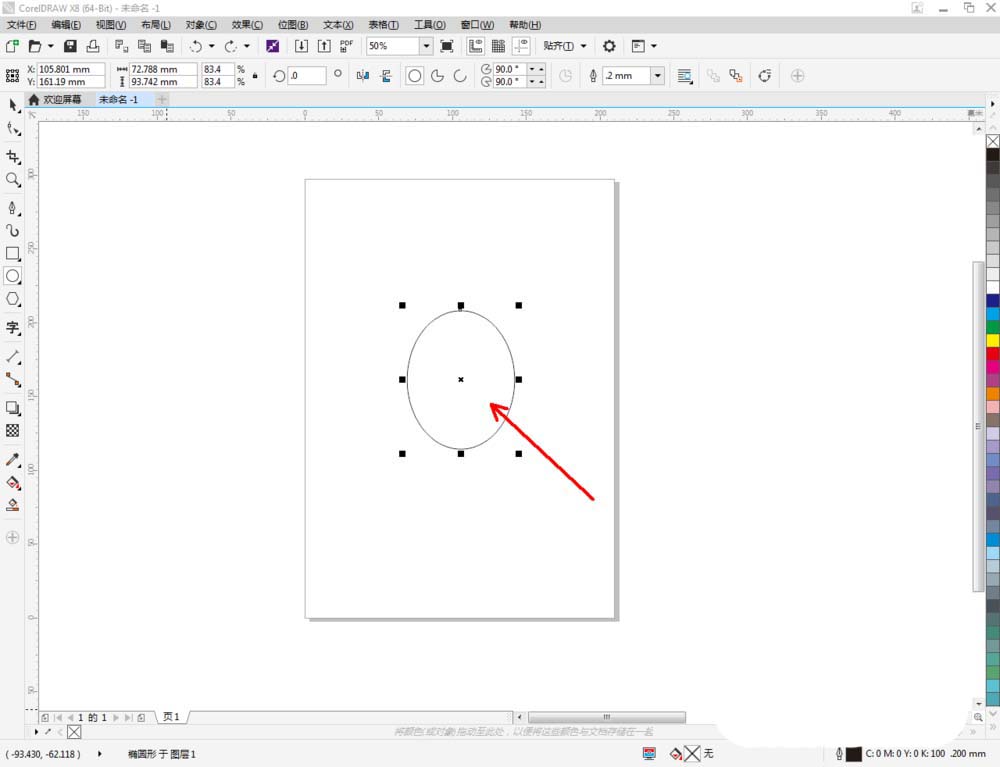The height and width of the screenshot is (767, 1000).
Task: Select the Color Eyedropper tool
Action: coord(13,459)
